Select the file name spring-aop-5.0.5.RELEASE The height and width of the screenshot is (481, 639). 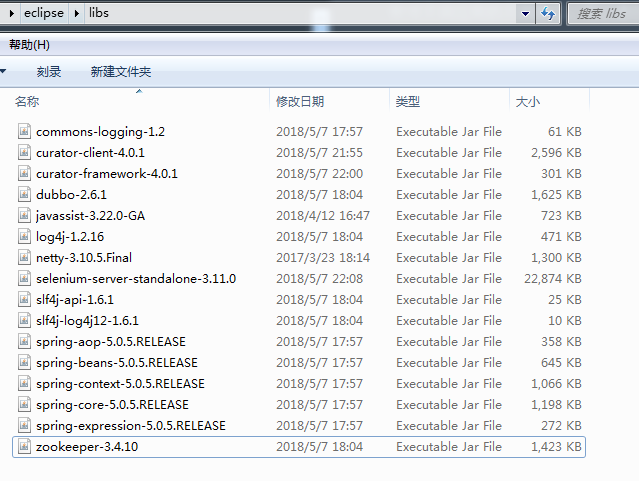point(111,342)
